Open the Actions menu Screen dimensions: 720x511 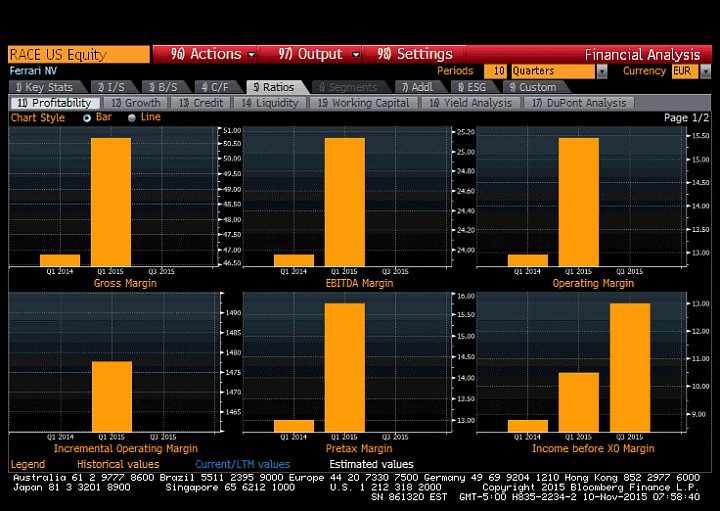(205, 54)
